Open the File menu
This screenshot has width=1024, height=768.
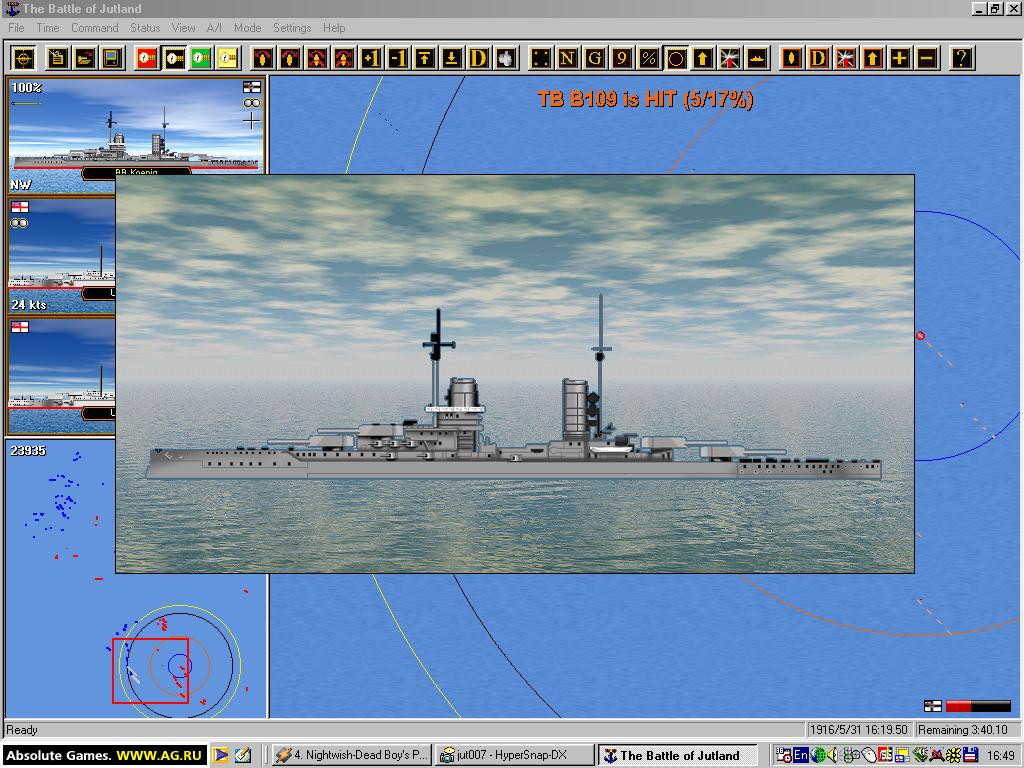click(16, 28)
